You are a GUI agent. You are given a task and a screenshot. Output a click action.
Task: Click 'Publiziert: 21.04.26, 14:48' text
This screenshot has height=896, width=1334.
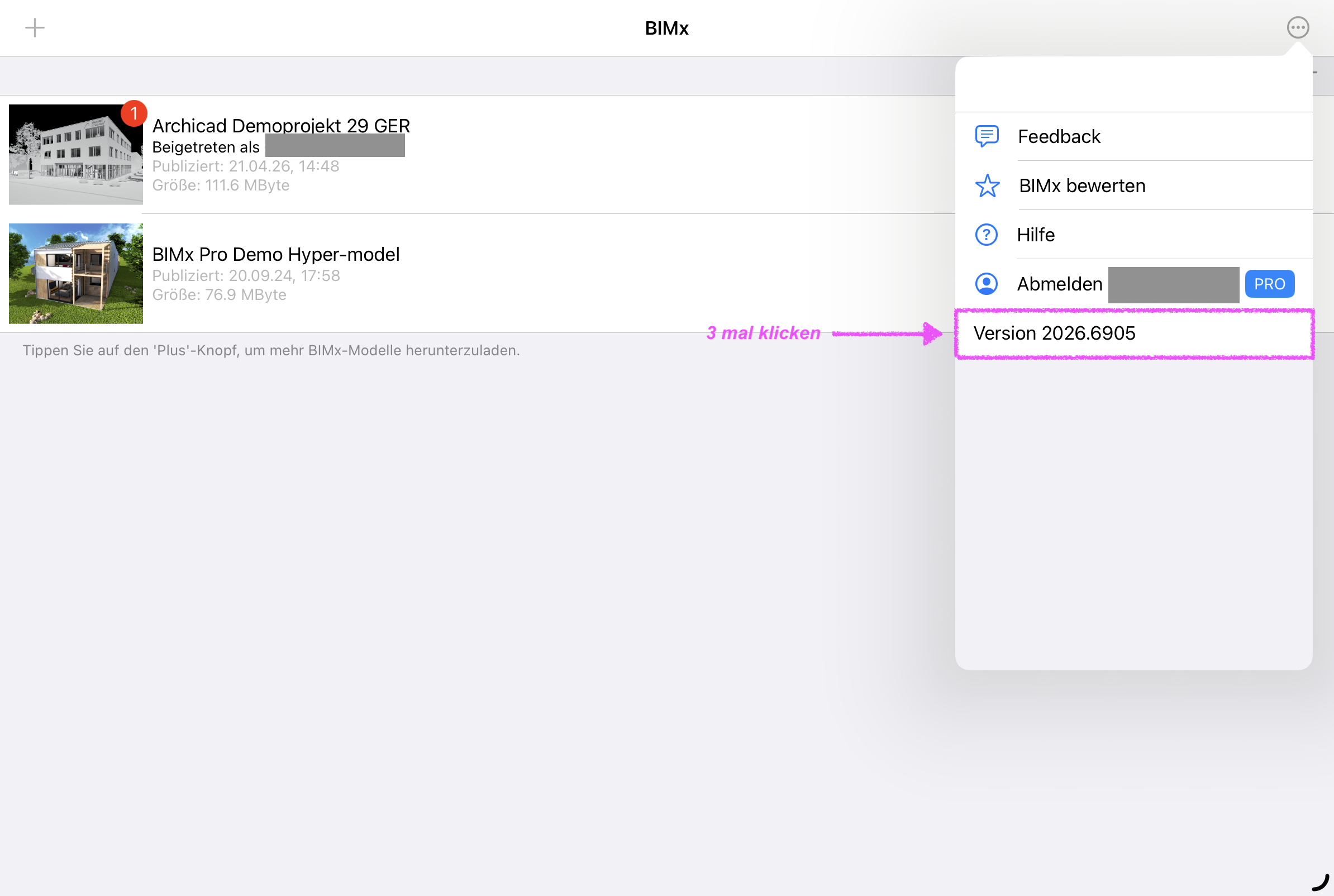[x=246, y=166]
